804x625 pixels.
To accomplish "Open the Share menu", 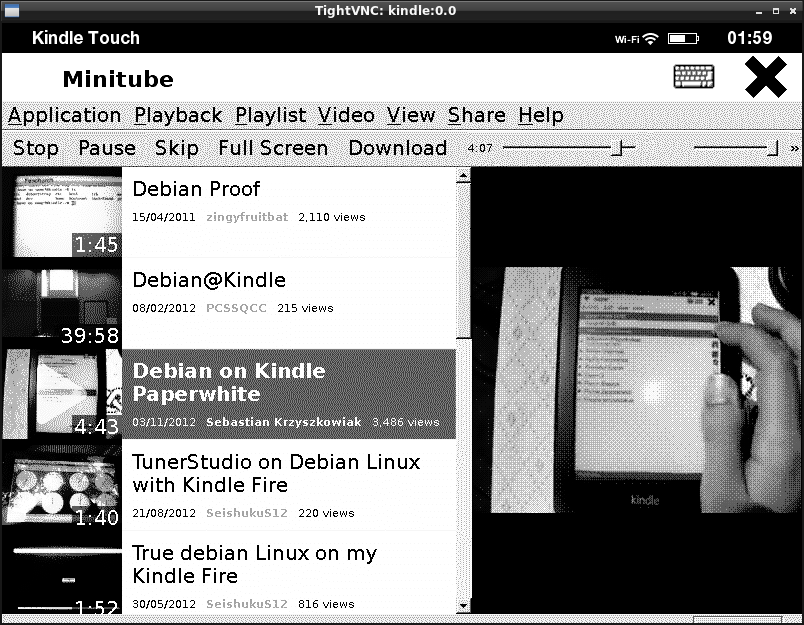I will point(476,115).
